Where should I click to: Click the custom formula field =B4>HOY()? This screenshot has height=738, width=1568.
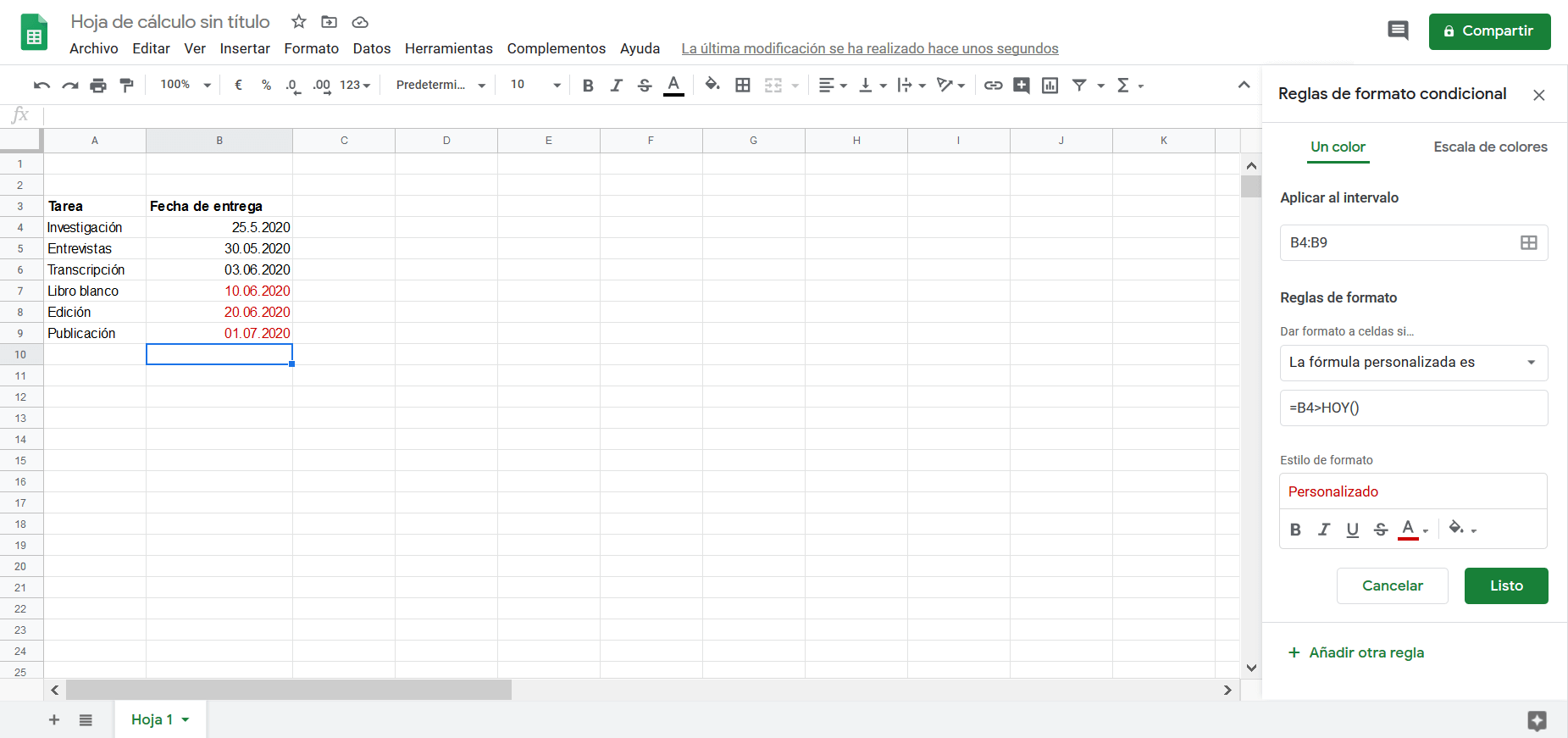click(x=1414, y=408)
